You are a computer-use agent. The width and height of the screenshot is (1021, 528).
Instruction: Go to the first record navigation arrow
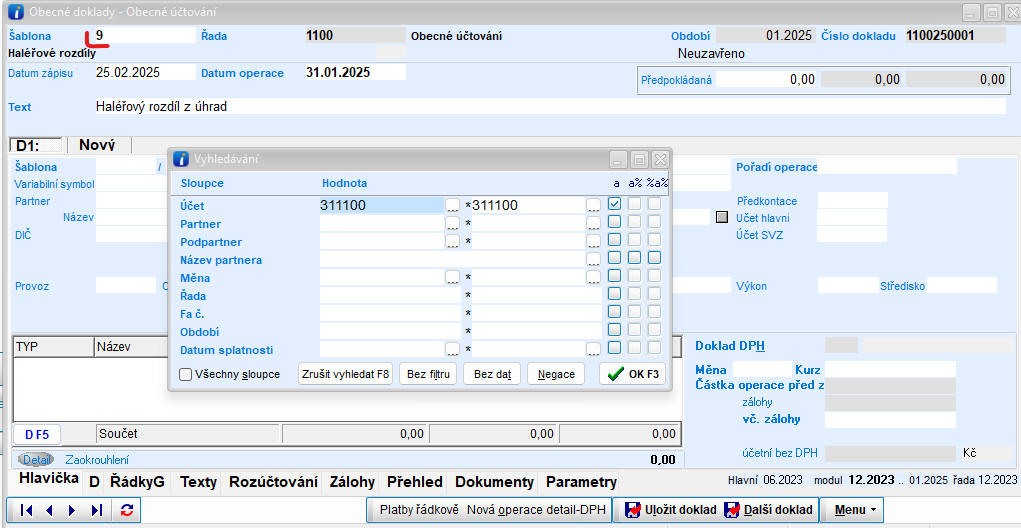coord(28,510)
